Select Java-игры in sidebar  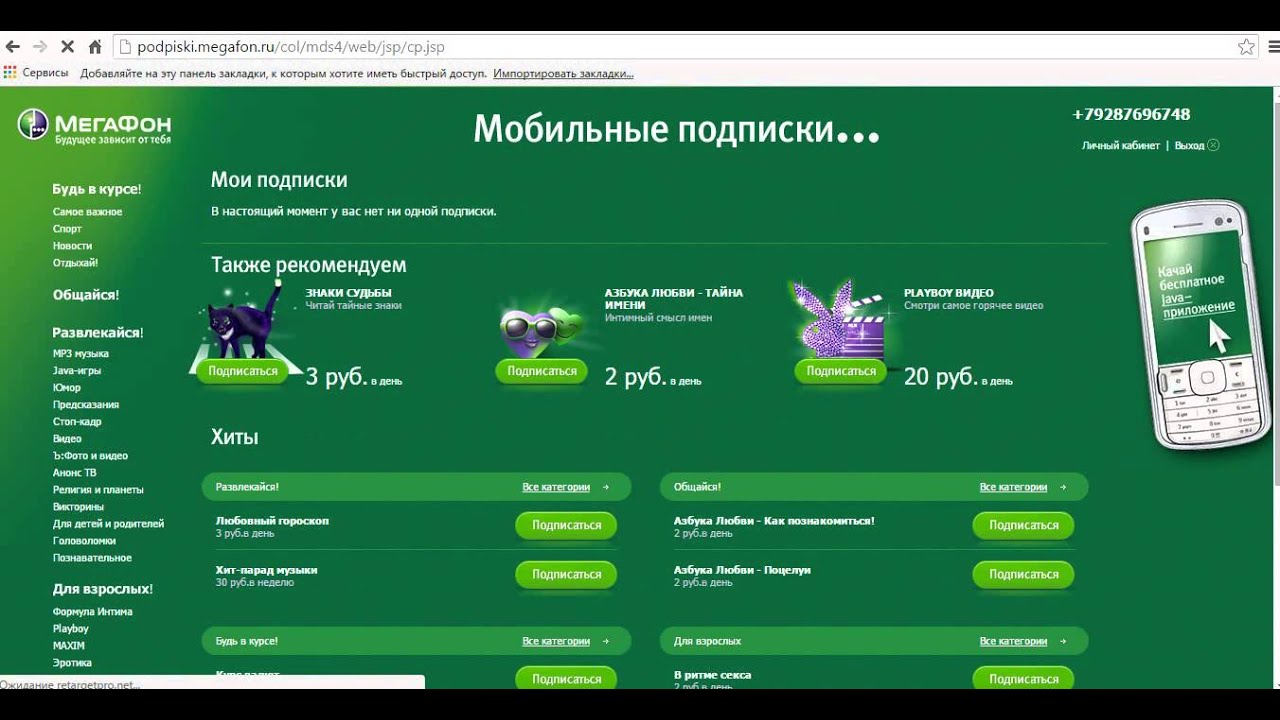coord(77,371)
